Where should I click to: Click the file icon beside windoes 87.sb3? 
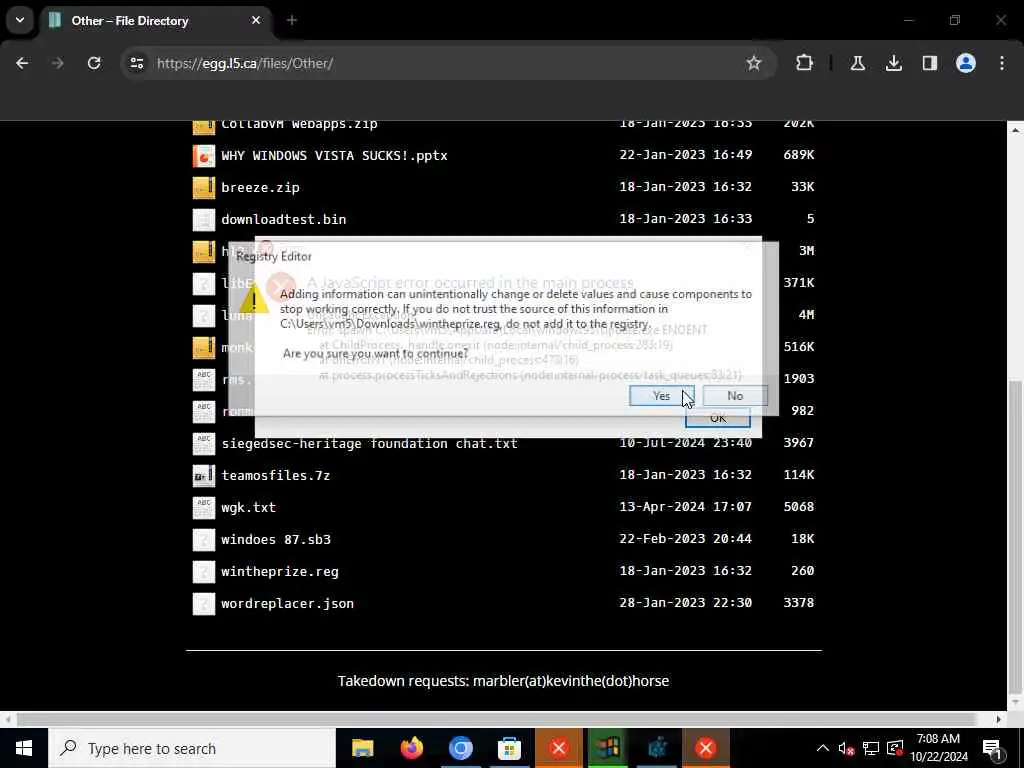click(204, 539)
